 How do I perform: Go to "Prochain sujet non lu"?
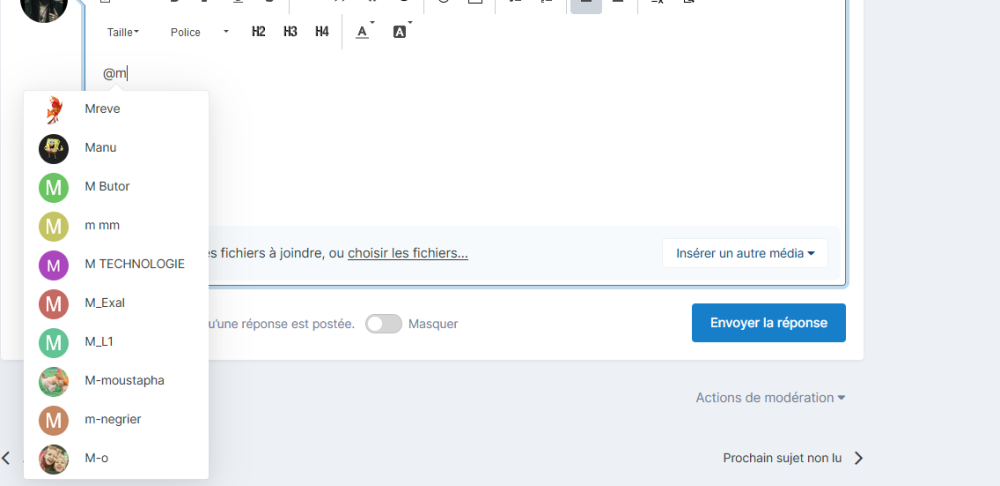(793, 458)
